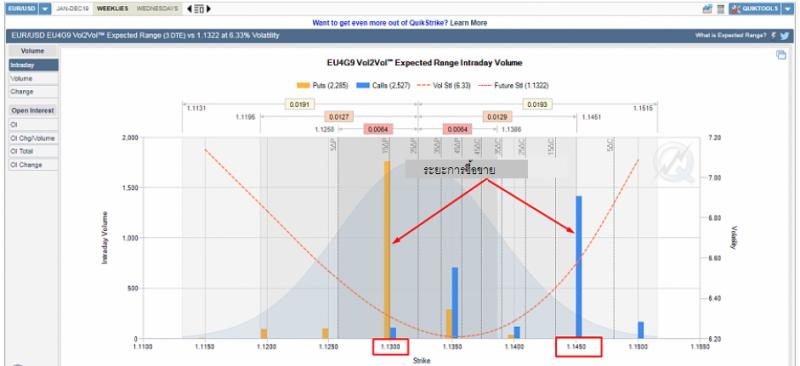Screen dimensions: 800x366
Task: Expand the QuikTools dropdown arrow
Action: 787,9
